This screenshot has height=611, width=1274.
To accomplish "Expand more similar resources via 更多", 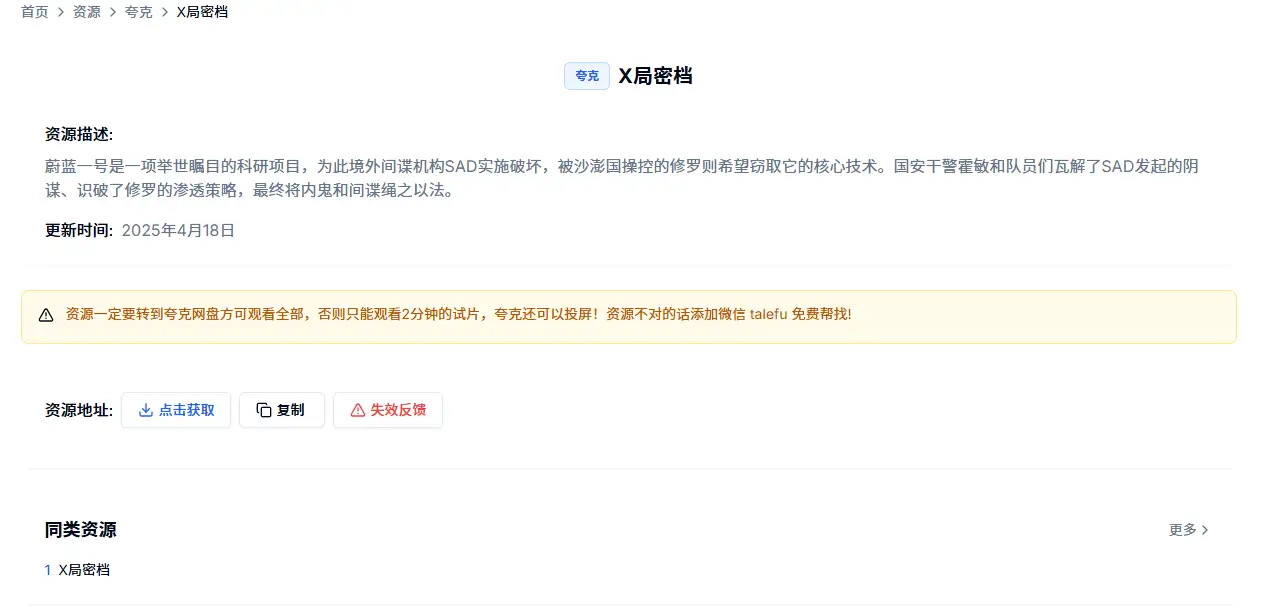I will pyautogui.click(x=1189, y=530).
